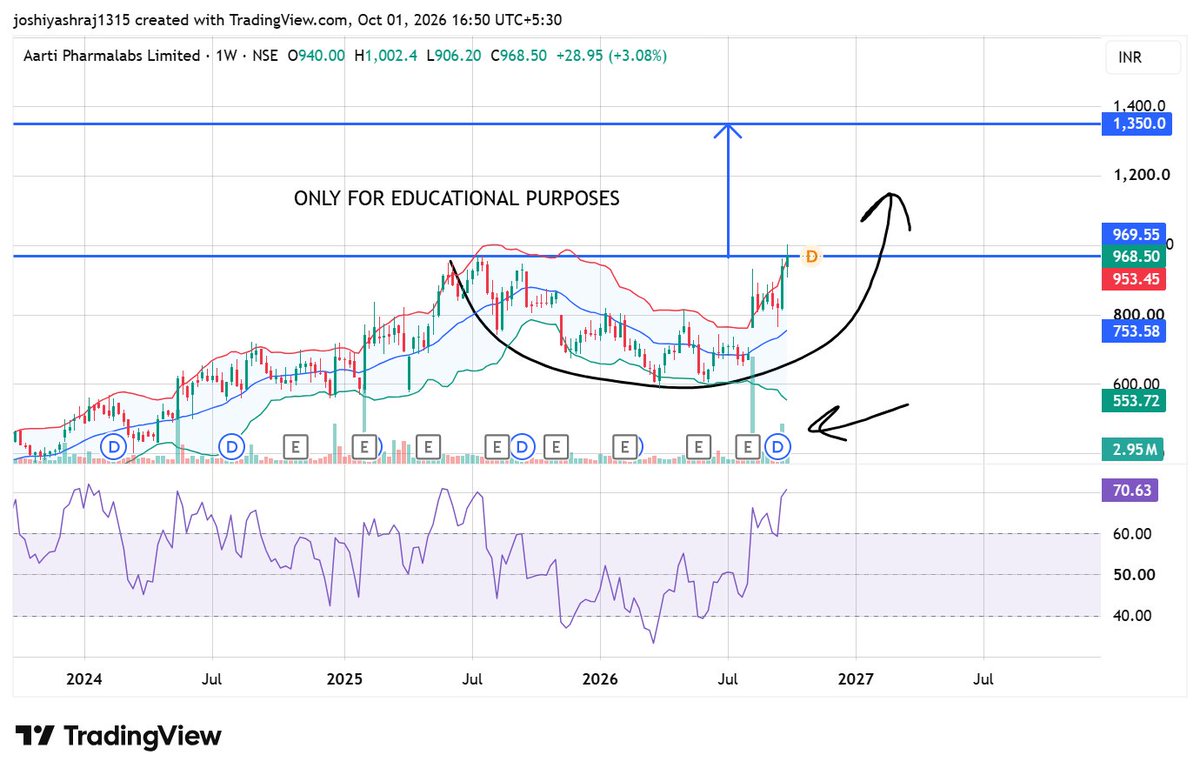Click the 2026 time axis label
This screenshot has height=775, width=1200.
[x=600, y=679]
